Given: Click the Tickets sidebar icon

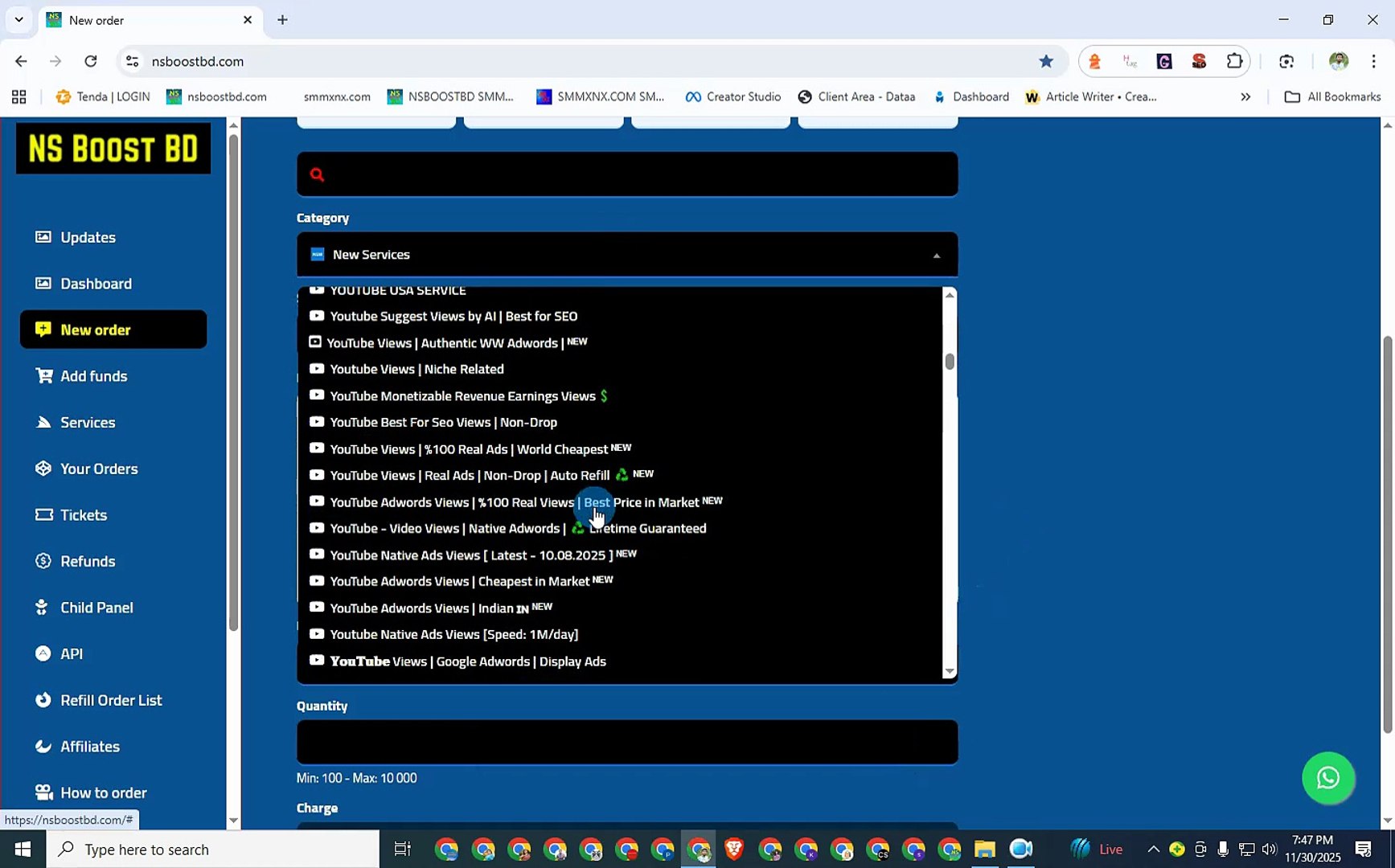Looking at the screenshot, I should click(x=43, y=515).
